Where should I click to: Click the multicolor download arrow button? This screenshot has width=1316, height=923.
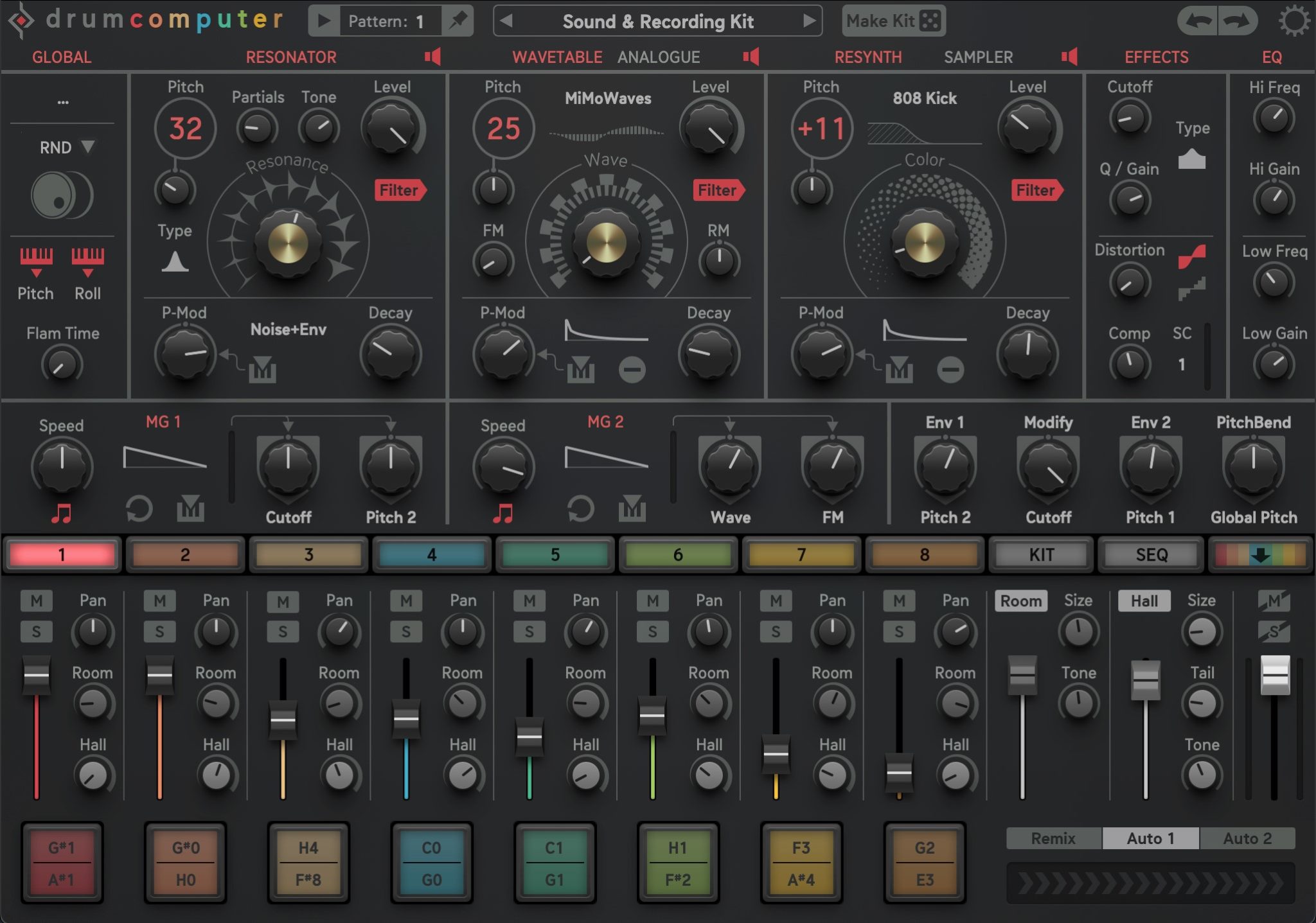pyautogui.click(x=1259, y=554)
